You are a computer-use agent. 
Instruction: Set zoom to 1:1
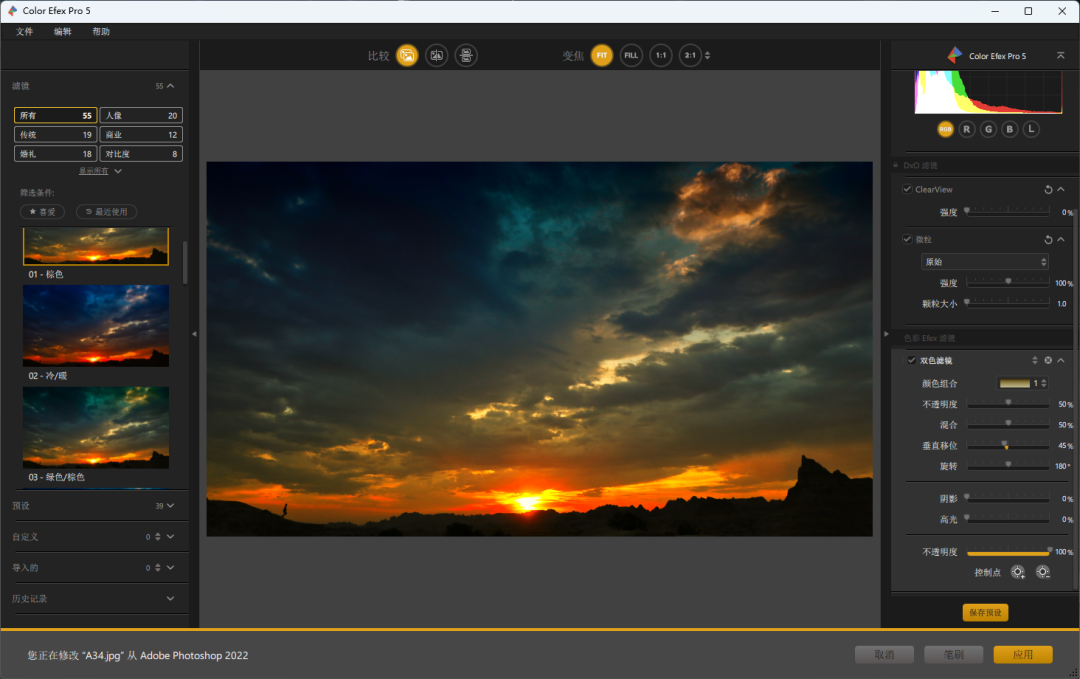point(660,56)
